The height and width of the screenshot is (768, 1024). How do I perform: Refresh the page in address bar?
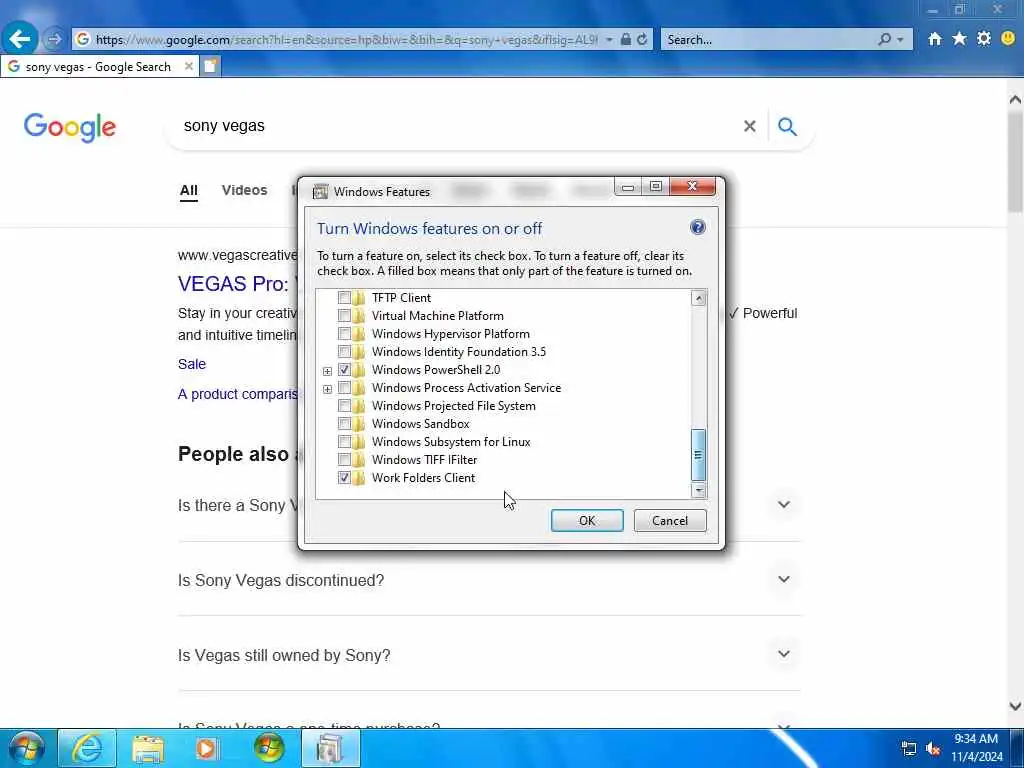(x=642, y=39)
